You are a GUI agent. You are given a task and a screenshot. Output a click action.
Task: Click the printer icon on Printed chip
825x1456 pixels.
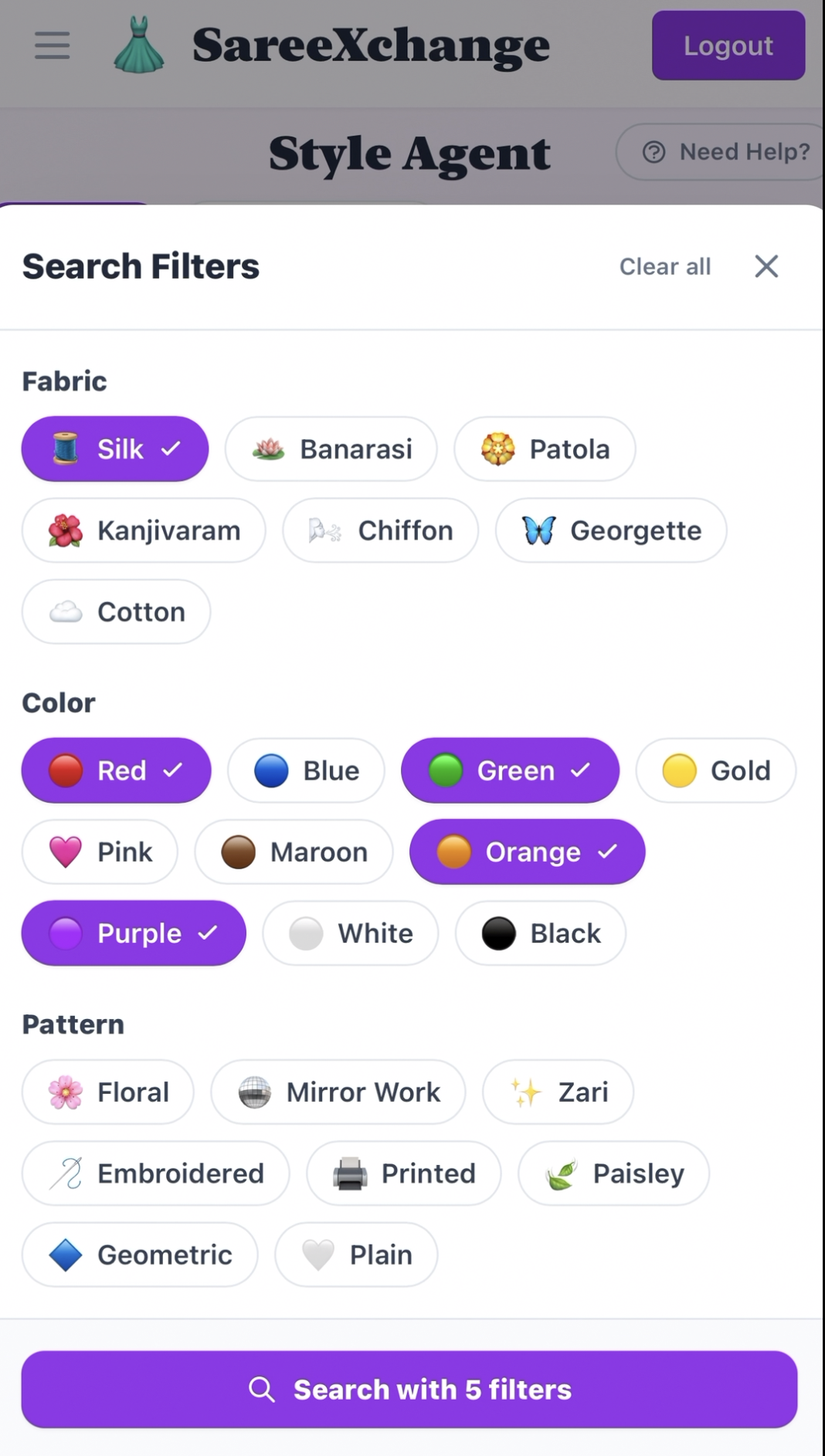[349, 1173]
